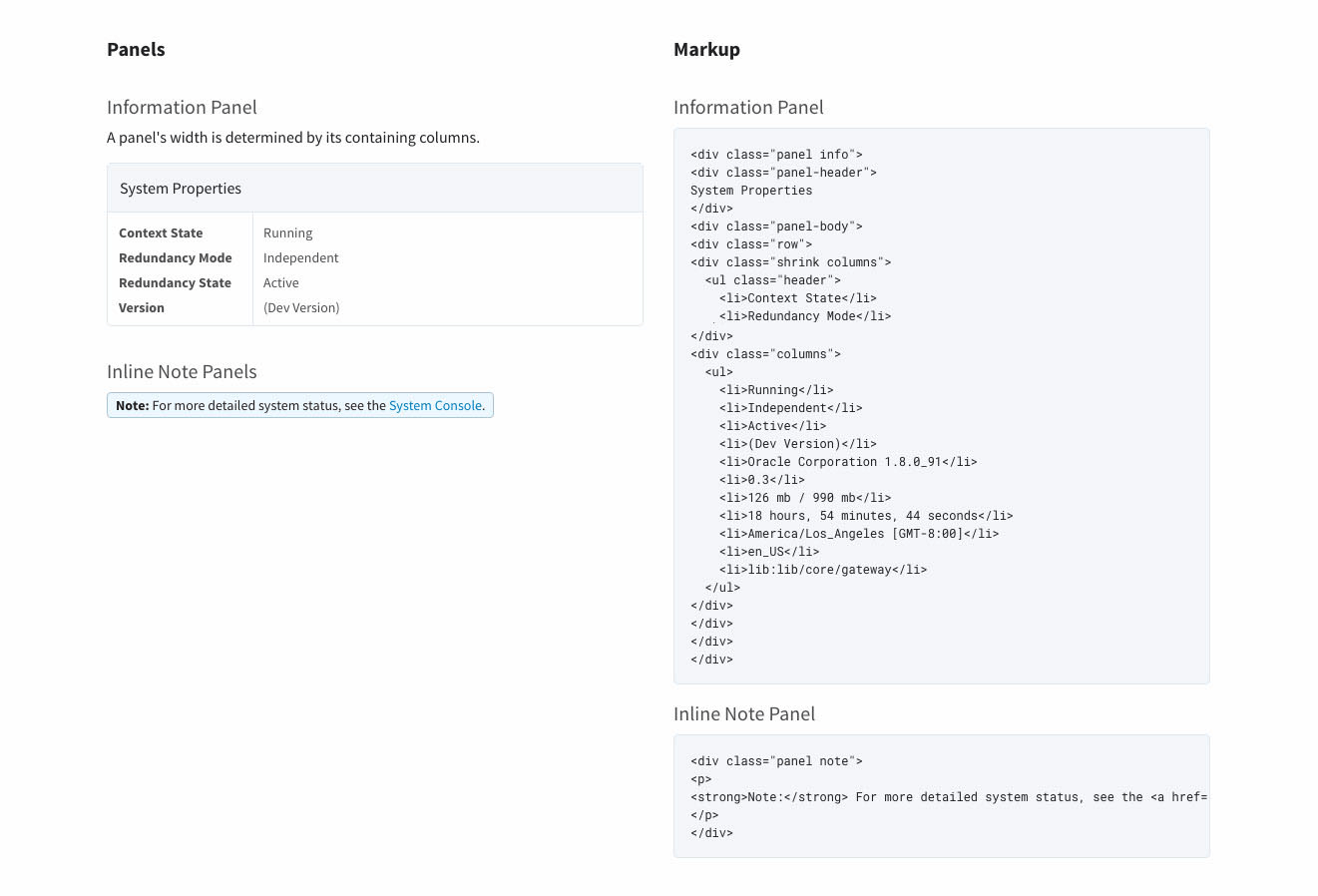Select the Information Panel heading under Panels

182,108
